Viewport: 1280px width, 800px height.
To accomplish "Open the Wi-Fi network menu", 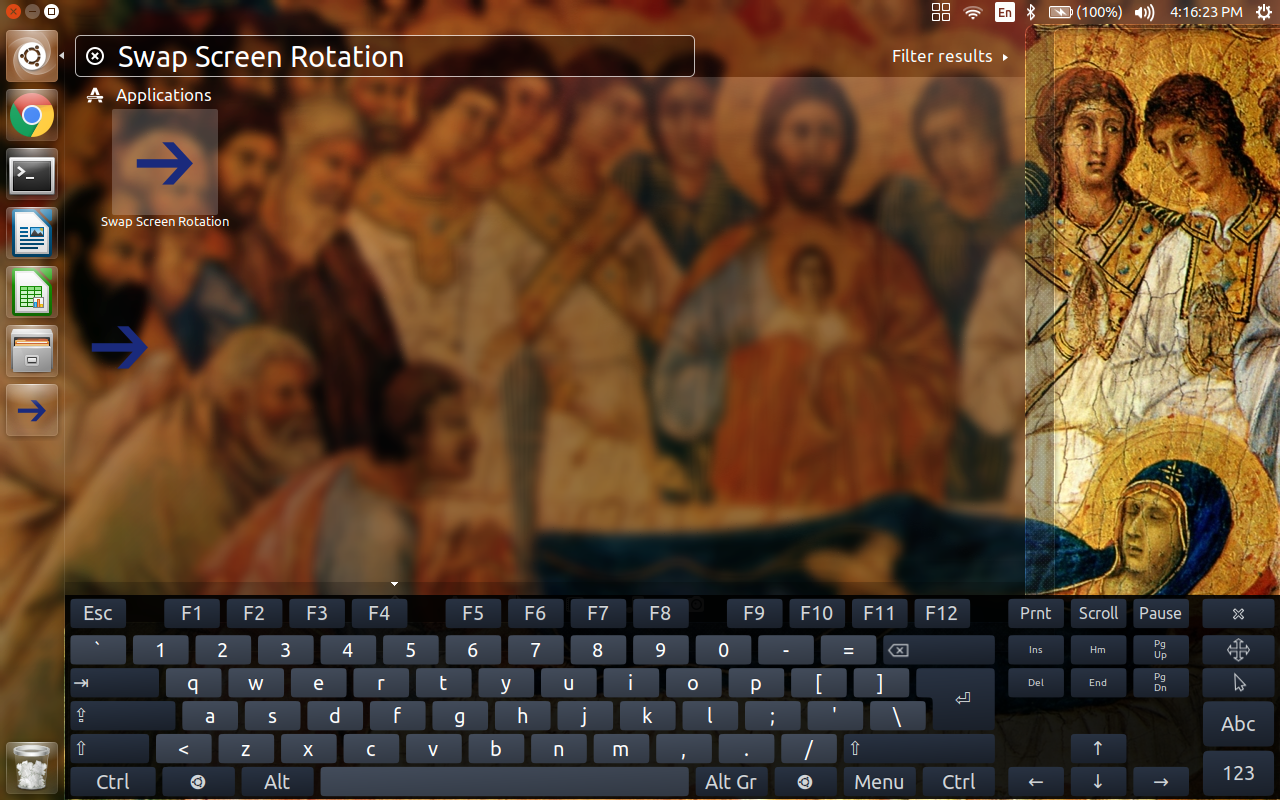I will pos(972,12).
